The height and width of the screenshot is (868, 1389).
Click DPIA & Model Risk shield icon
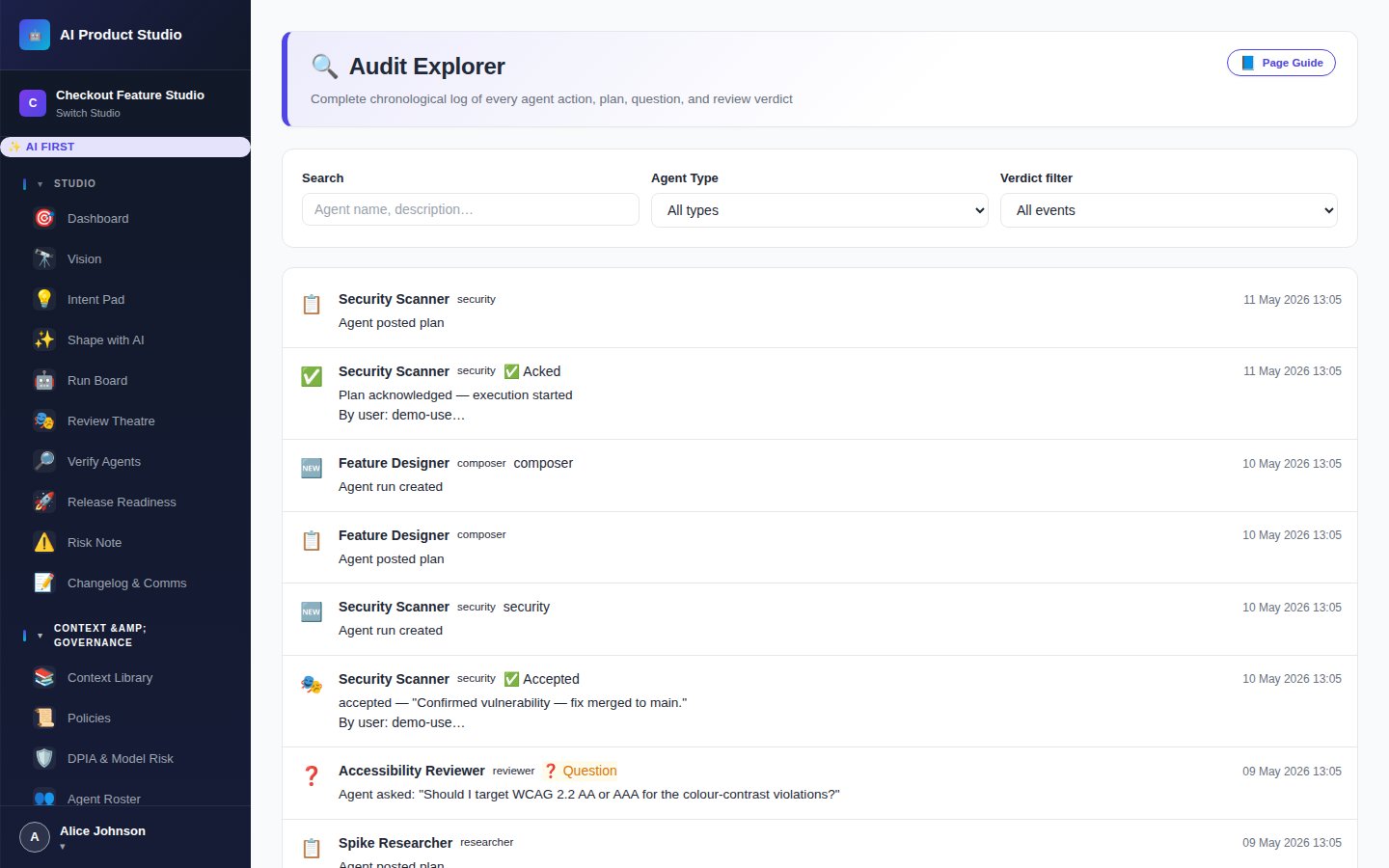[x=44, y=758]
